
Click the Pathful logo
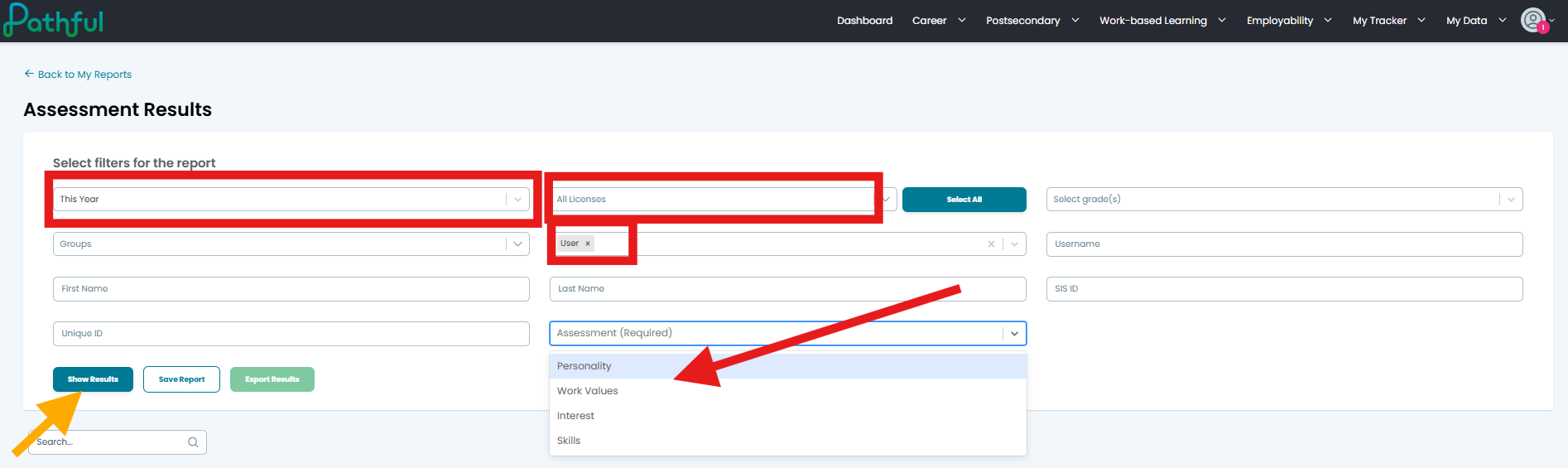tap(54, 21)
